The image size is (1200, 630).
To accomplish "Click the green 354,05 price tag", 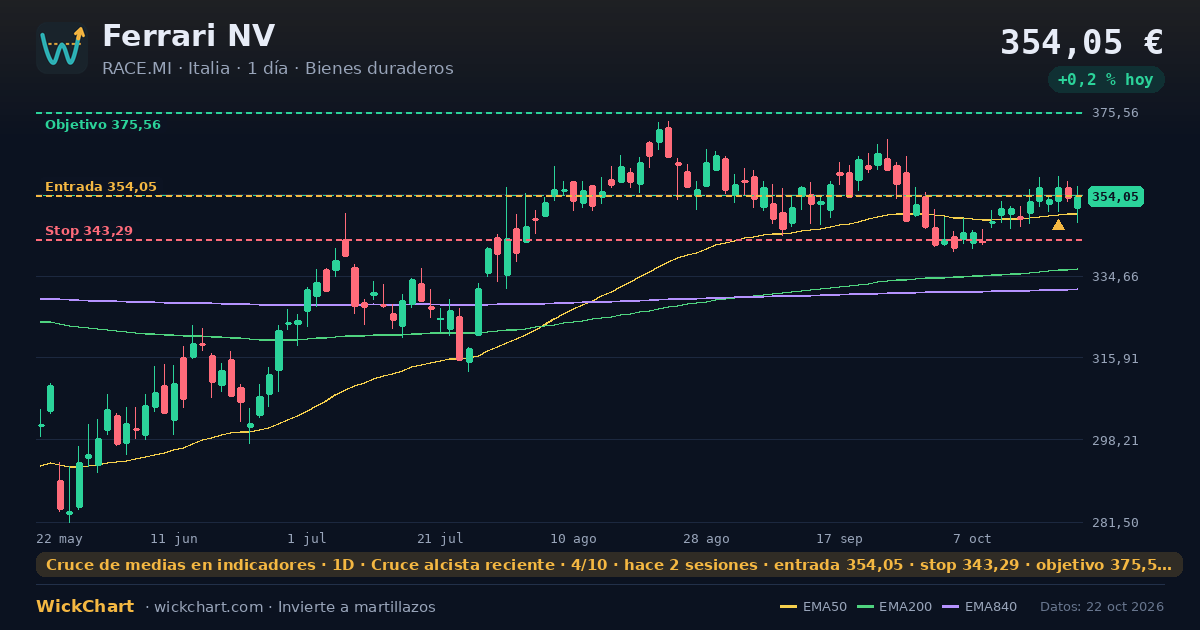I will coord(1115,197).
